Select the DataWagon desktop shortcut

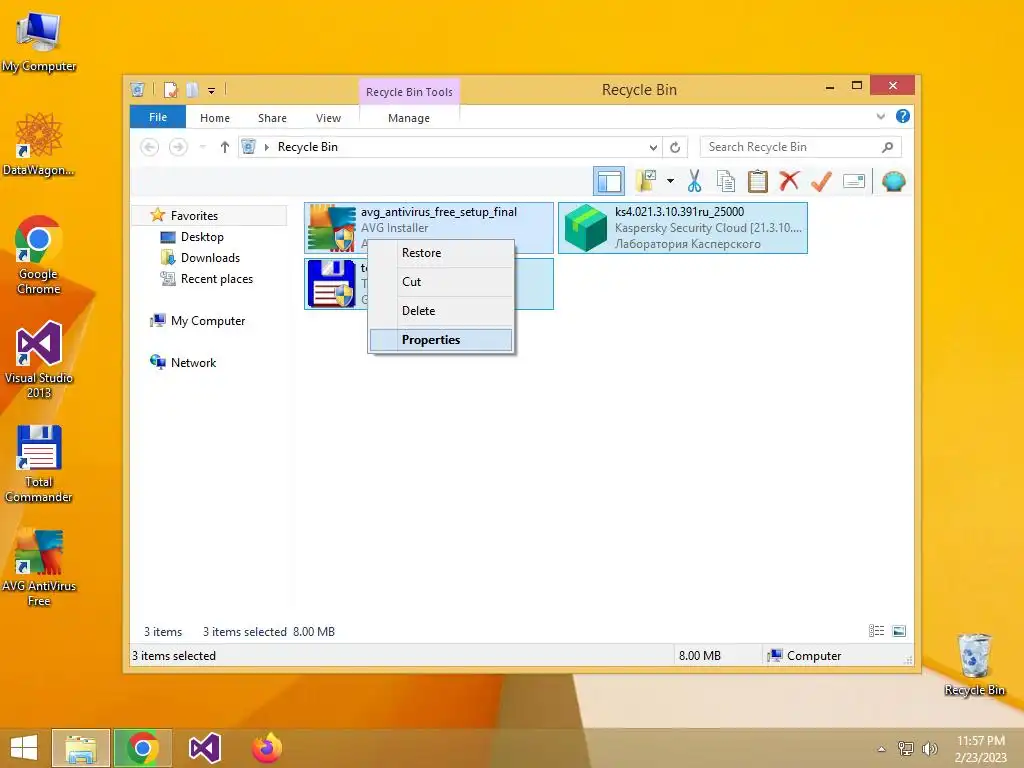38,144
